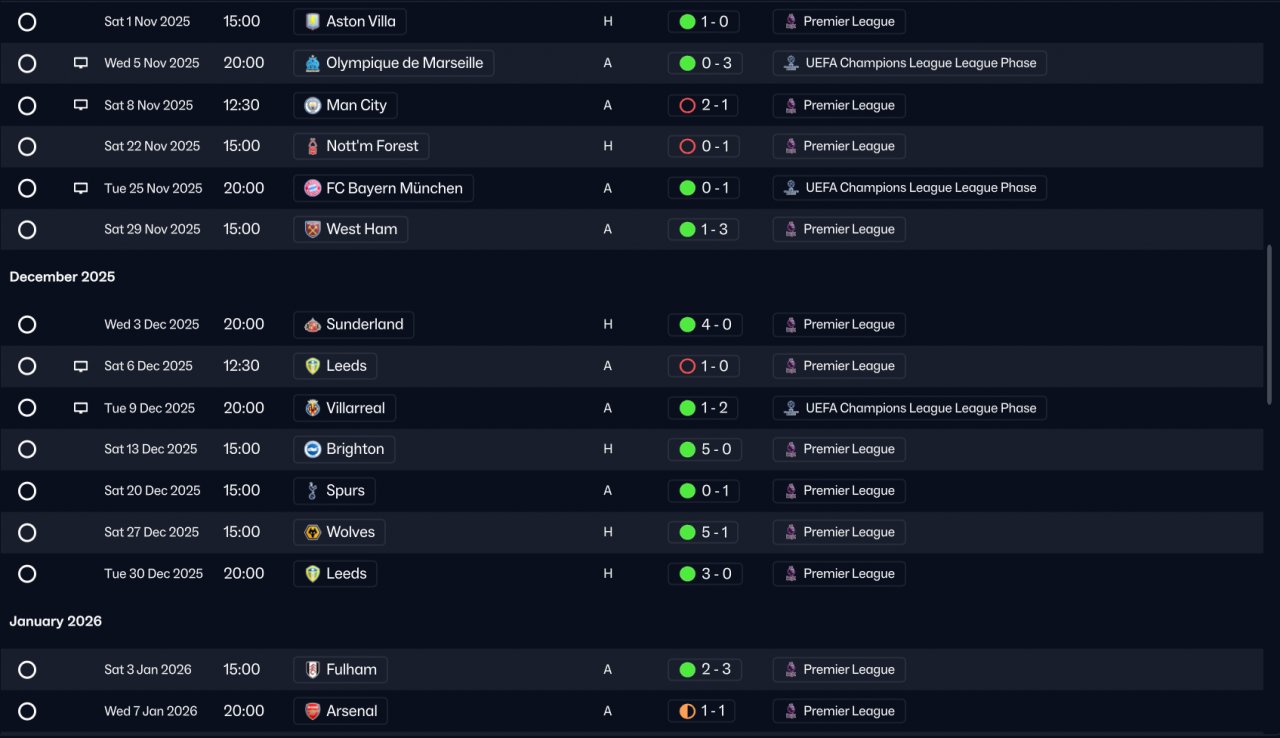Click TV broadcast icon for Man City fixture
The image size is (1280, 738).
[x=81, y=105]
